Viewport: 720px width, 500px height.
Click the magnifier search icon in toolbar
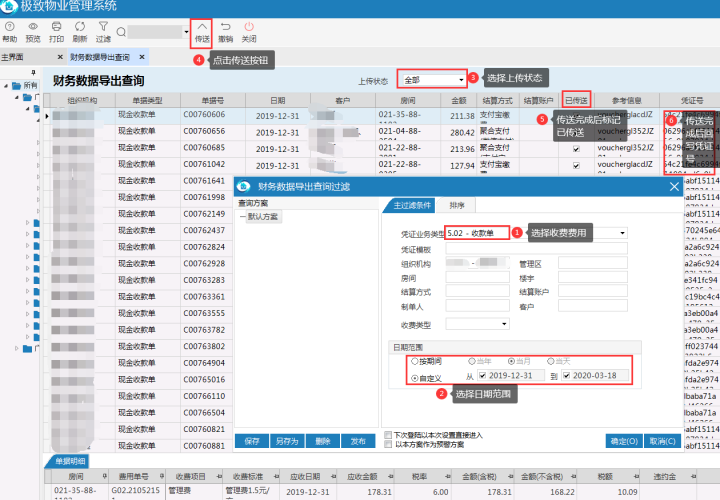pyautogui.click(x=121, y=32)
